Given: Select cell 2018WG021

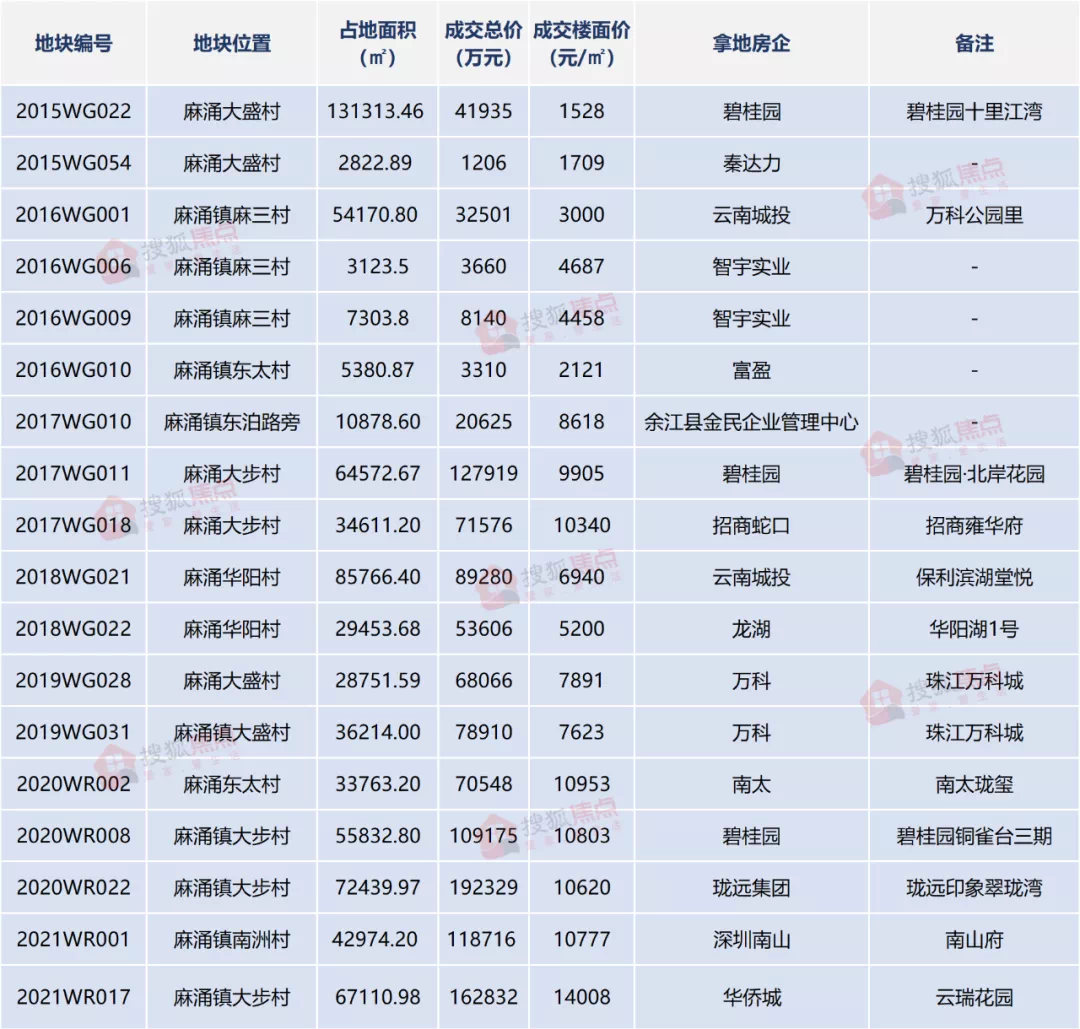Looking at the screenshot, I should [x=74, y=577].
